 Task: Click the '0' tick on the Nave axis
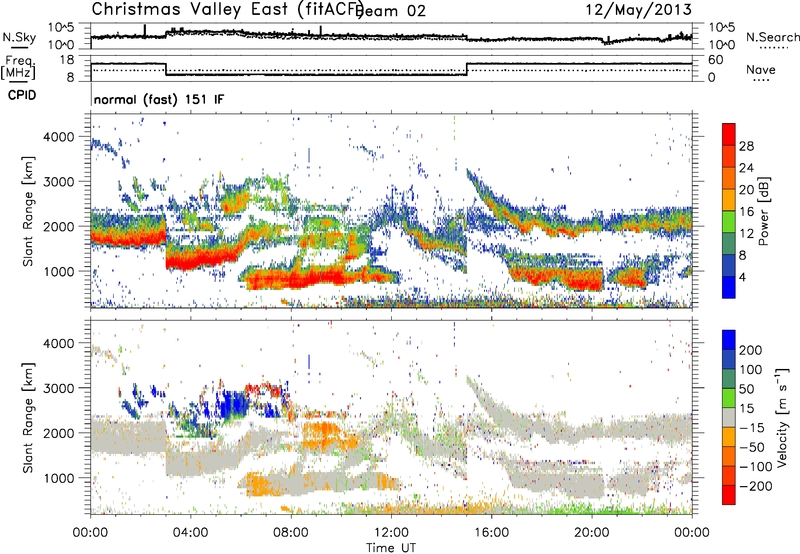click(x=712, y=78)
